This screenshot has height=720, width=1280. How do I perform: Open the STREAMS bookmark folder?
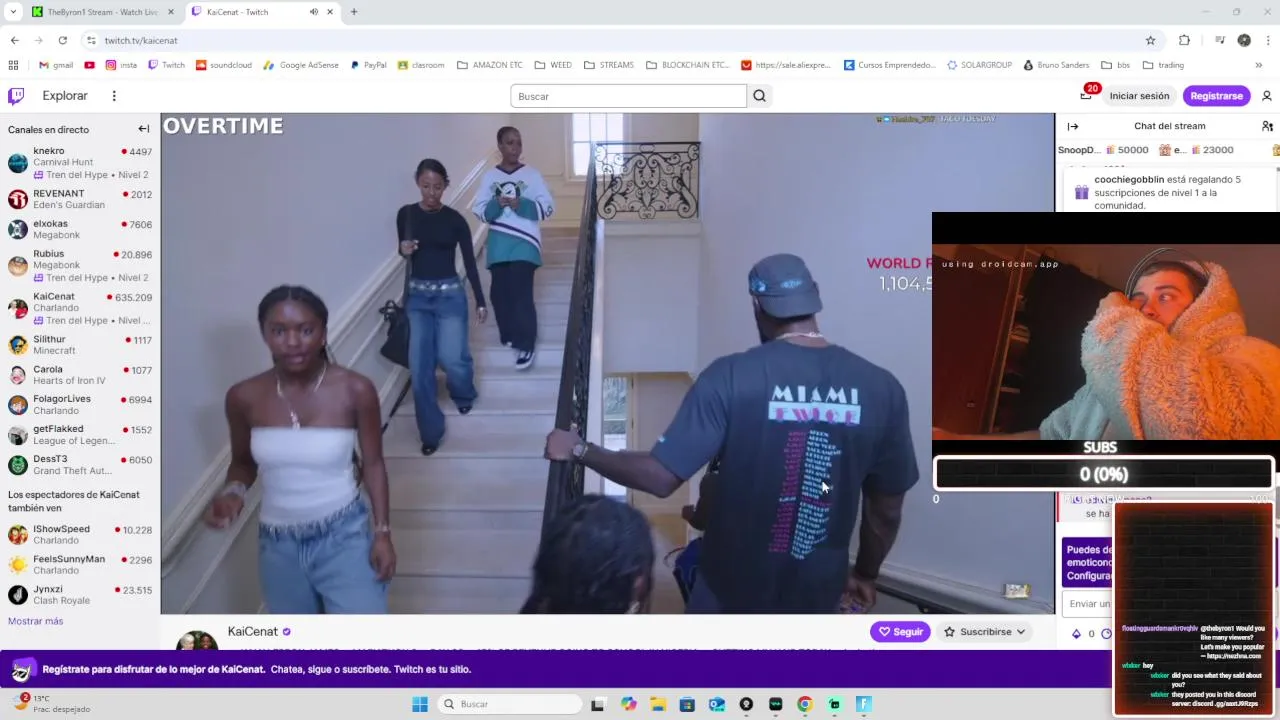pyautogui.click(x=609, y=65)
